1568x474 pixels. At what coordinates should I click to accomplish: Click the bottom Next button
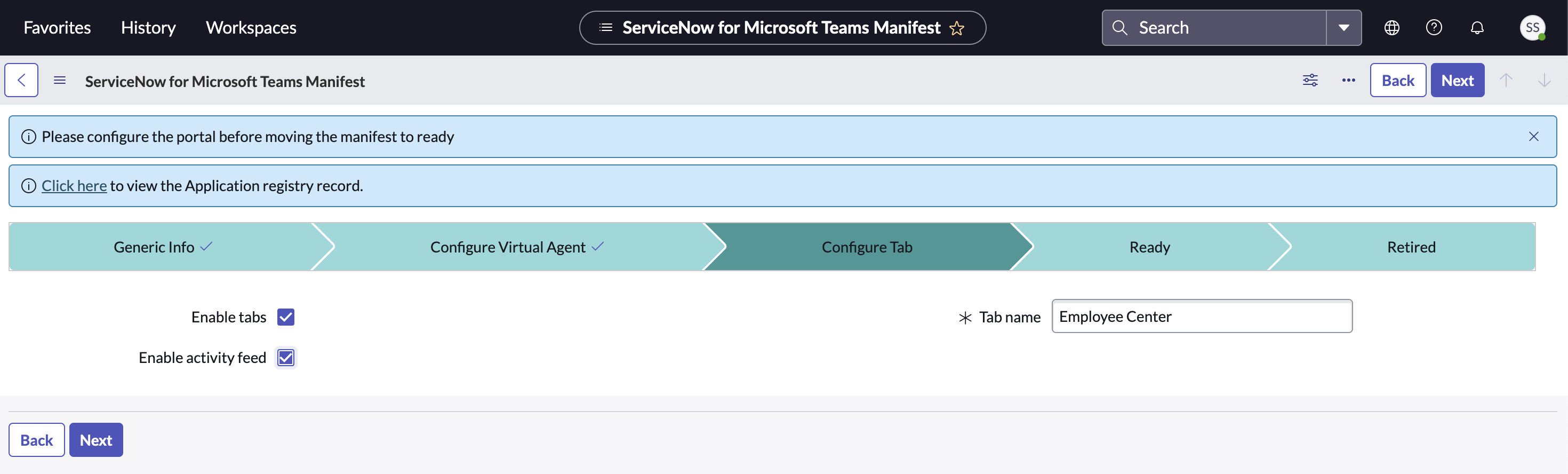coord(96,440)
